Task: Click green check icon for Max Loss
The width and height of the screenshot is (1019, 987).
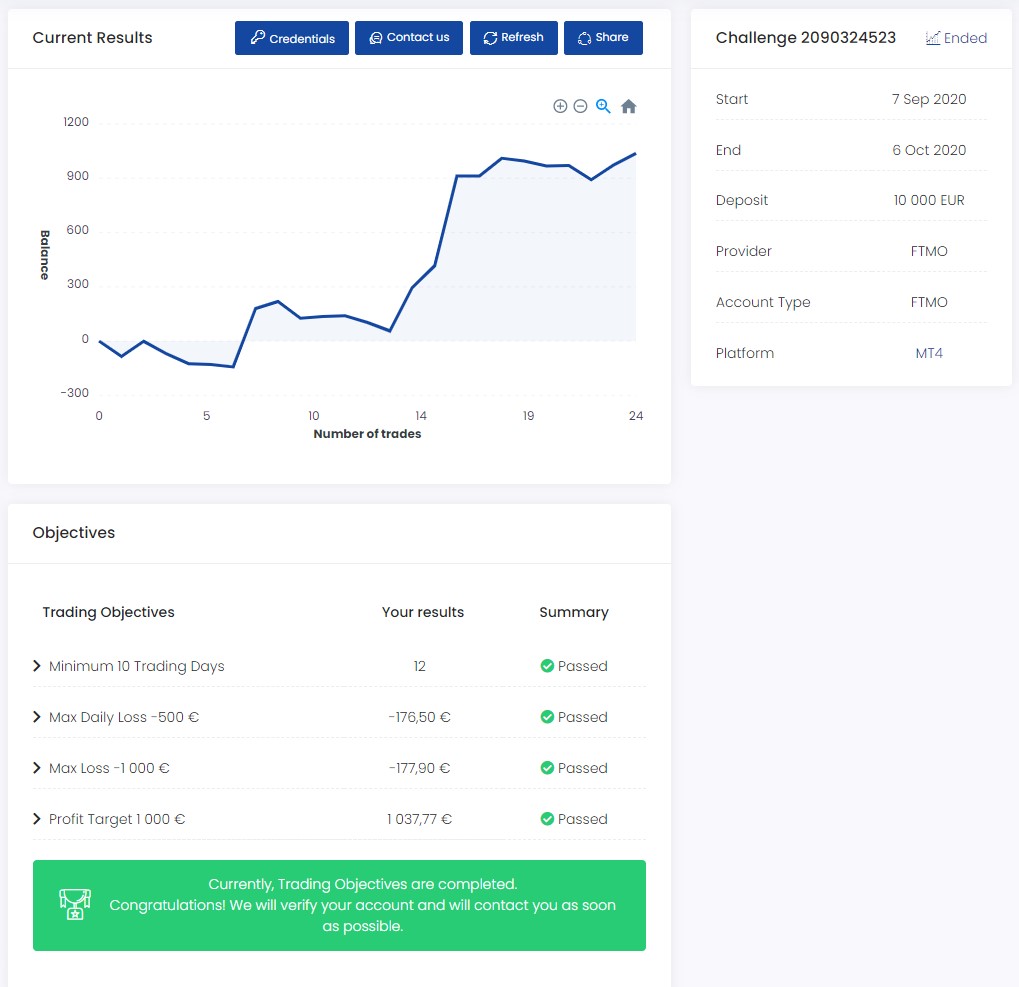Action: tap(547, 768)
